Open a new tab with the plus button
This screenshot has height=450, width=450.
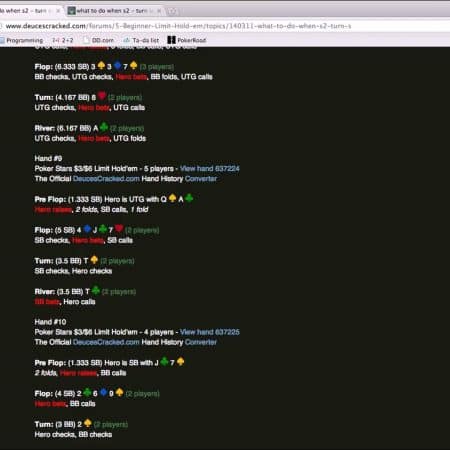(x=172, y=11)
